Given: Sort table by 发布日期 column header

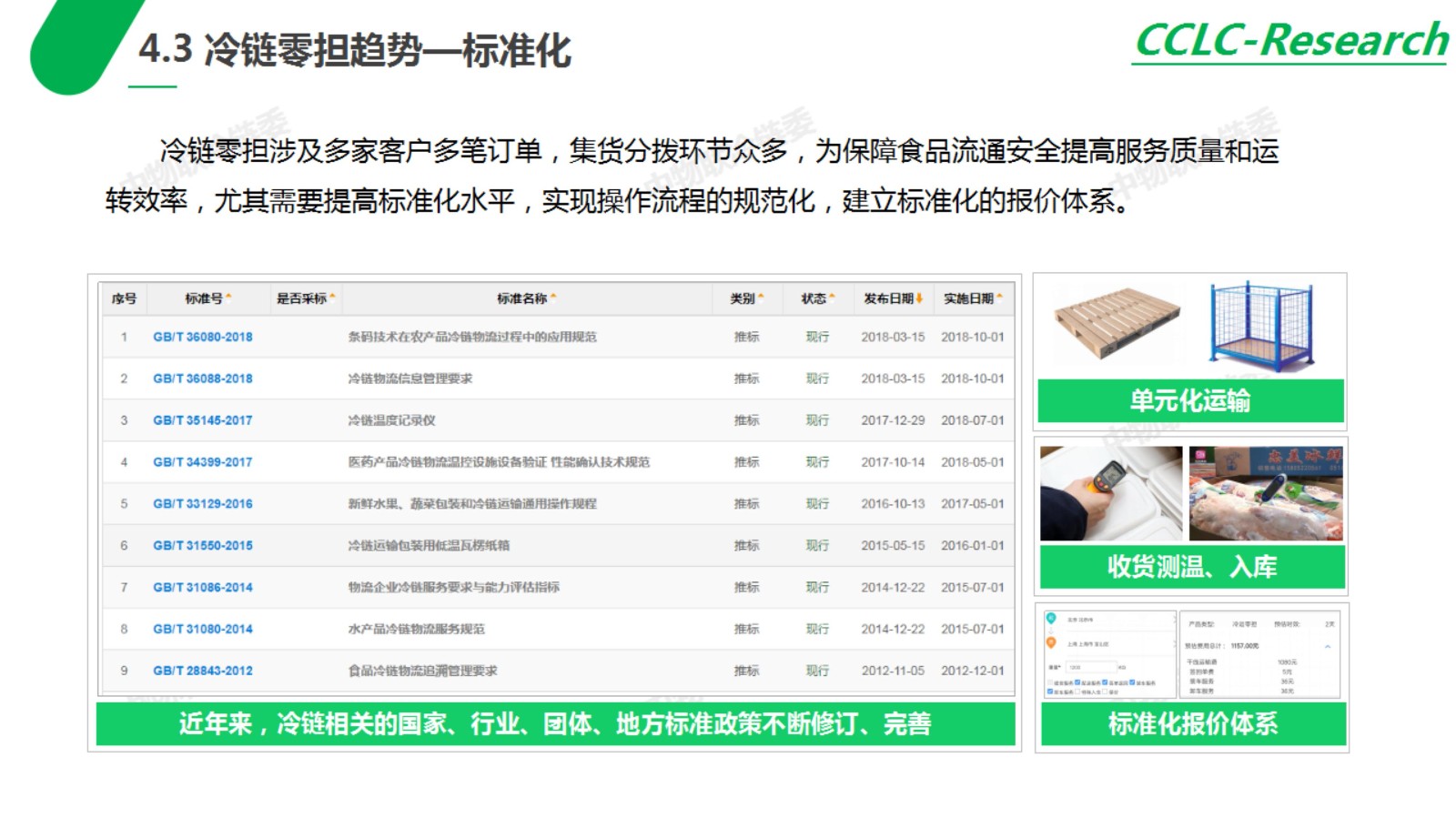Looking at the screenshot, I should [894, 298].
